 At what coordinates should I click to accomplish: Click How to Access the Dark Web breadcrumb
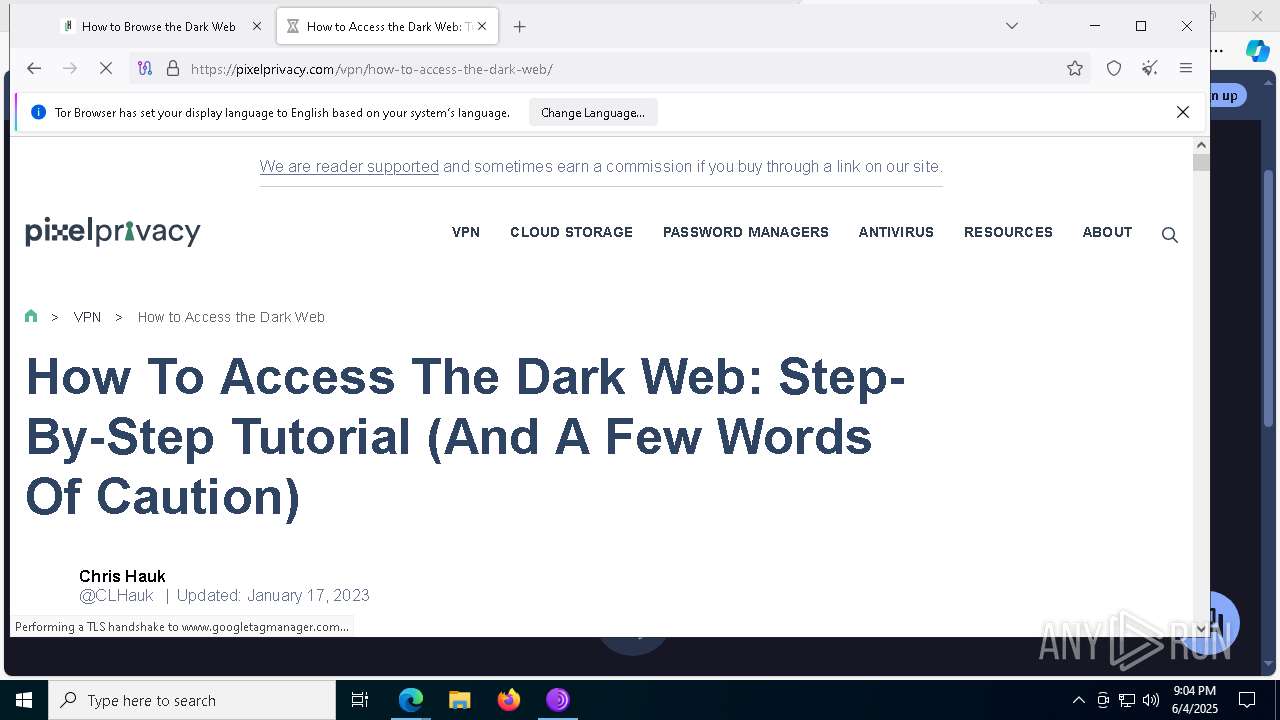pos(231,317)
